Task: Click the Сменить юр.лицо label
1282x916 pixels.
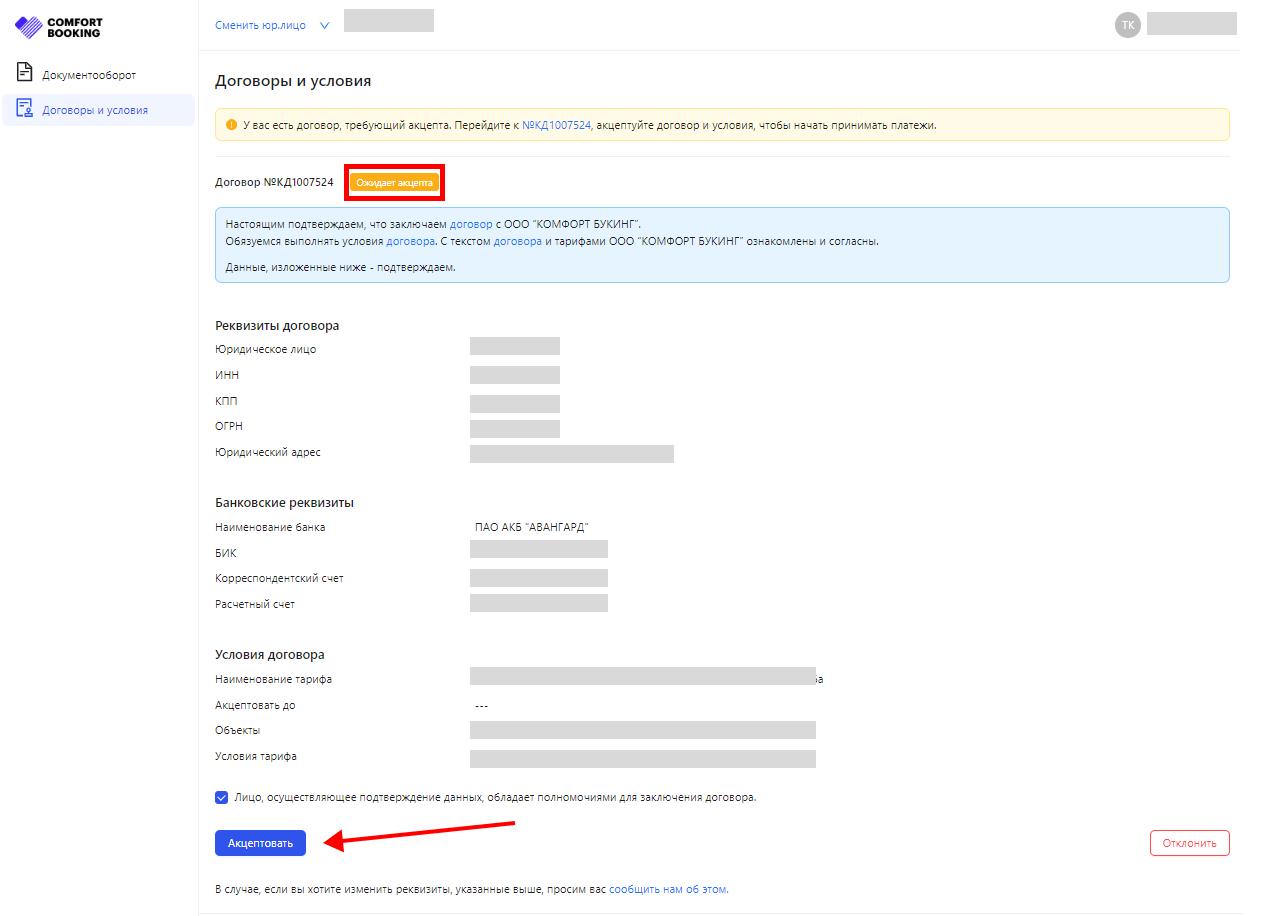Action: pos(261,26)
